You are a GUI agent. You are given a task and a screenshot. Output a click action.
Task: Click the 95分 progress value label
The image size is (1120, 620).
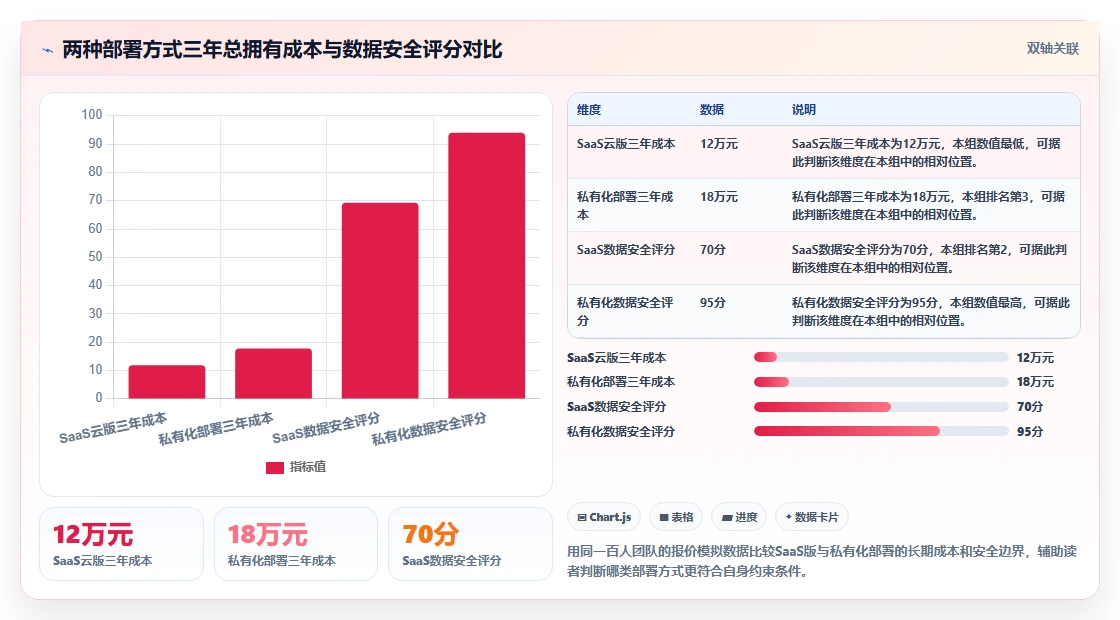click(x=1030, y=431)
